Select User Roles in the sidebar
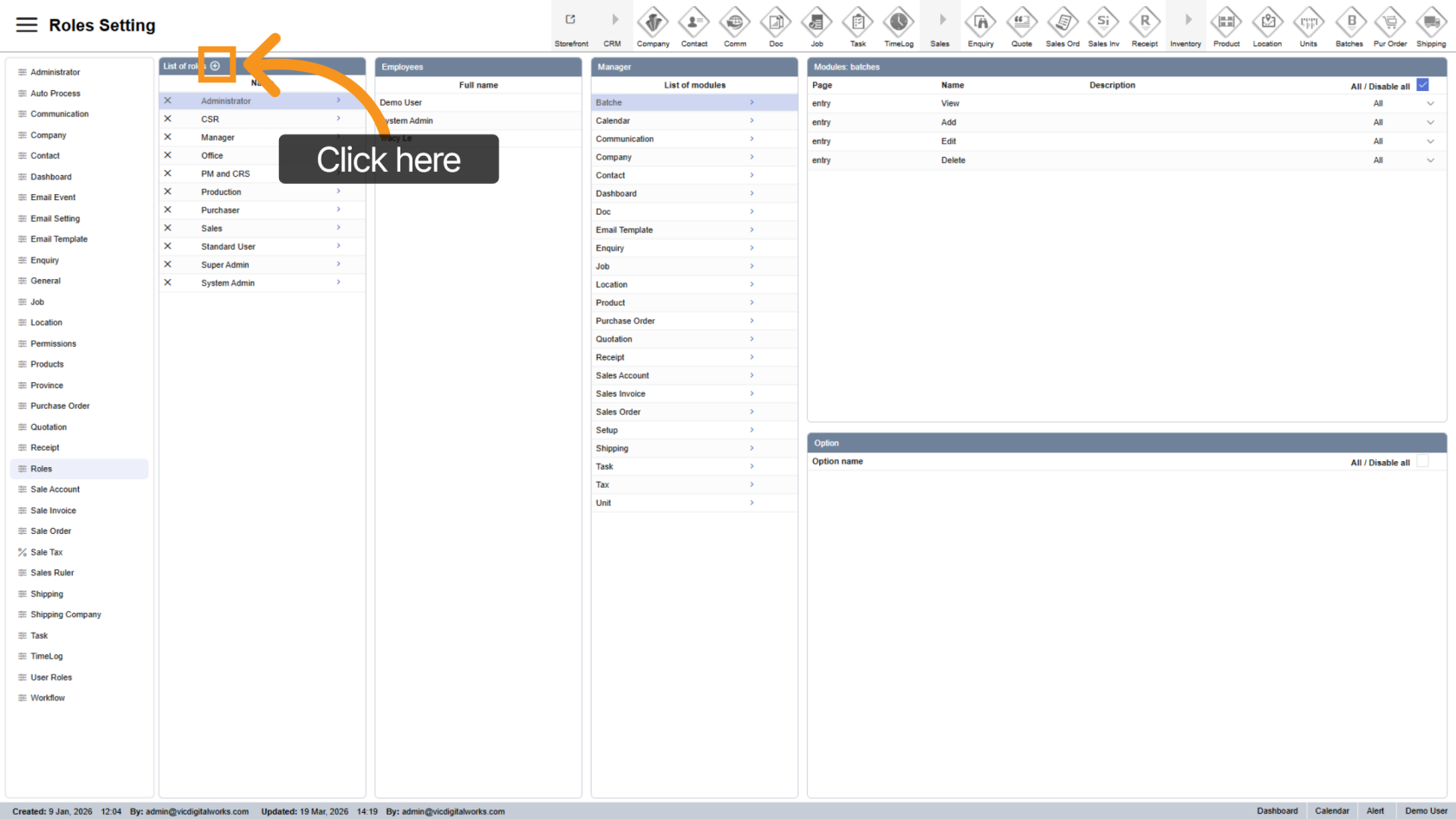 pos(51,678)
